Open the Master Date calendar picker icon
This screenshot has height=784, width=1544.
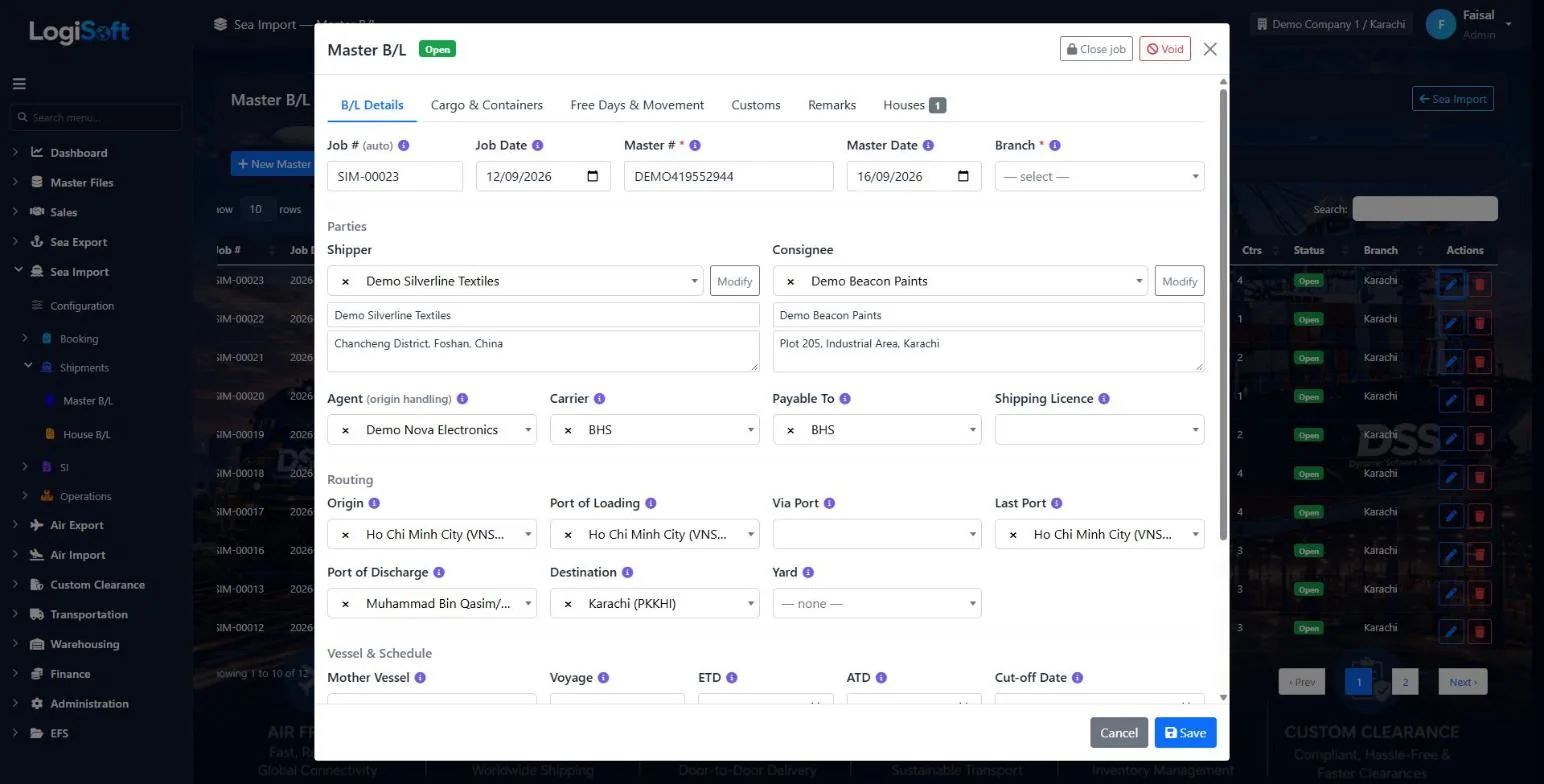tap(964, 177)
